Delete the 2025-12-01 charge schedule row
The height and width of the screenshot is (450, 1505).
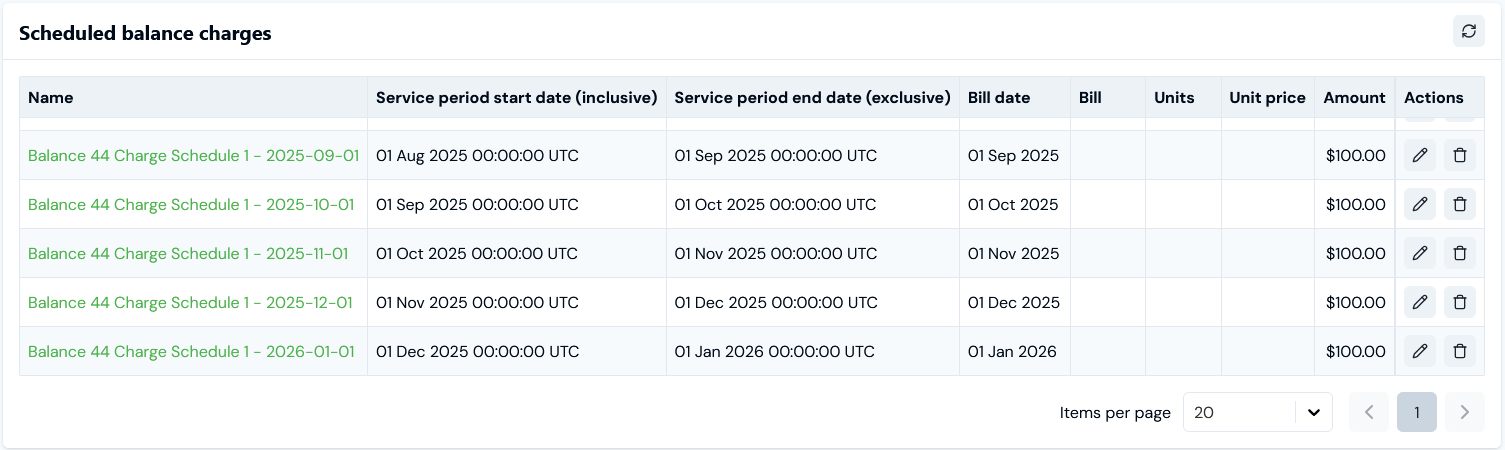(x=1459, y=302)
